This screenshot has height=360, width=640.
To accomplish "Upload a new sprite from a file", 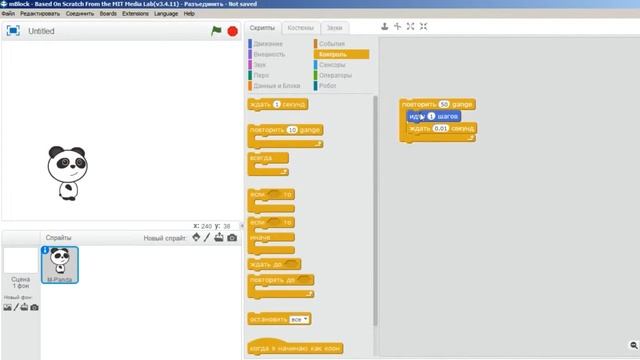I will coord(219,237).
